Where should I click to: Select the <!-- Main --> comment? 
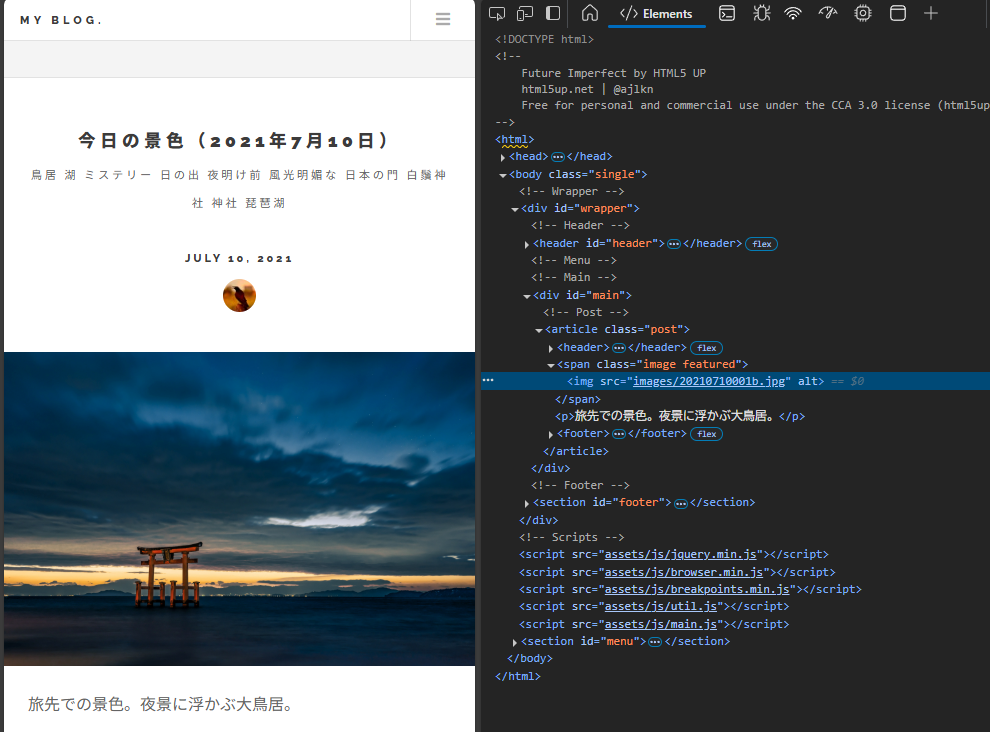click(574, 277)
